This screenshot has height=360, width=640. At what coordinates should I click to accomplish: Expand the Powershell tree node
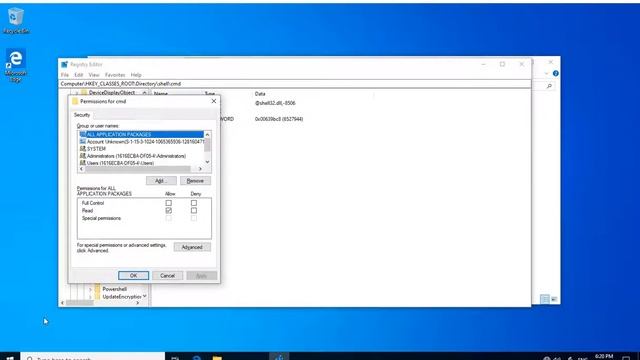pyautogui.click(x=90, y=289)
